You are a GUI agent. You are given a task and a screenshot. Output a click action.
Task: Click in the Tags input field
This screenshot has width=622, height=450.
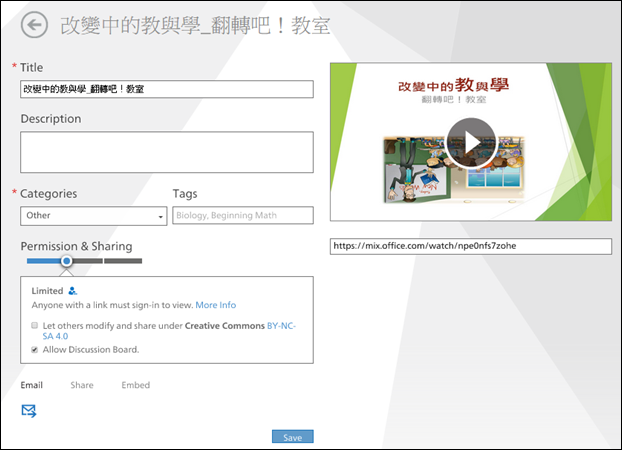pos(243,215)
